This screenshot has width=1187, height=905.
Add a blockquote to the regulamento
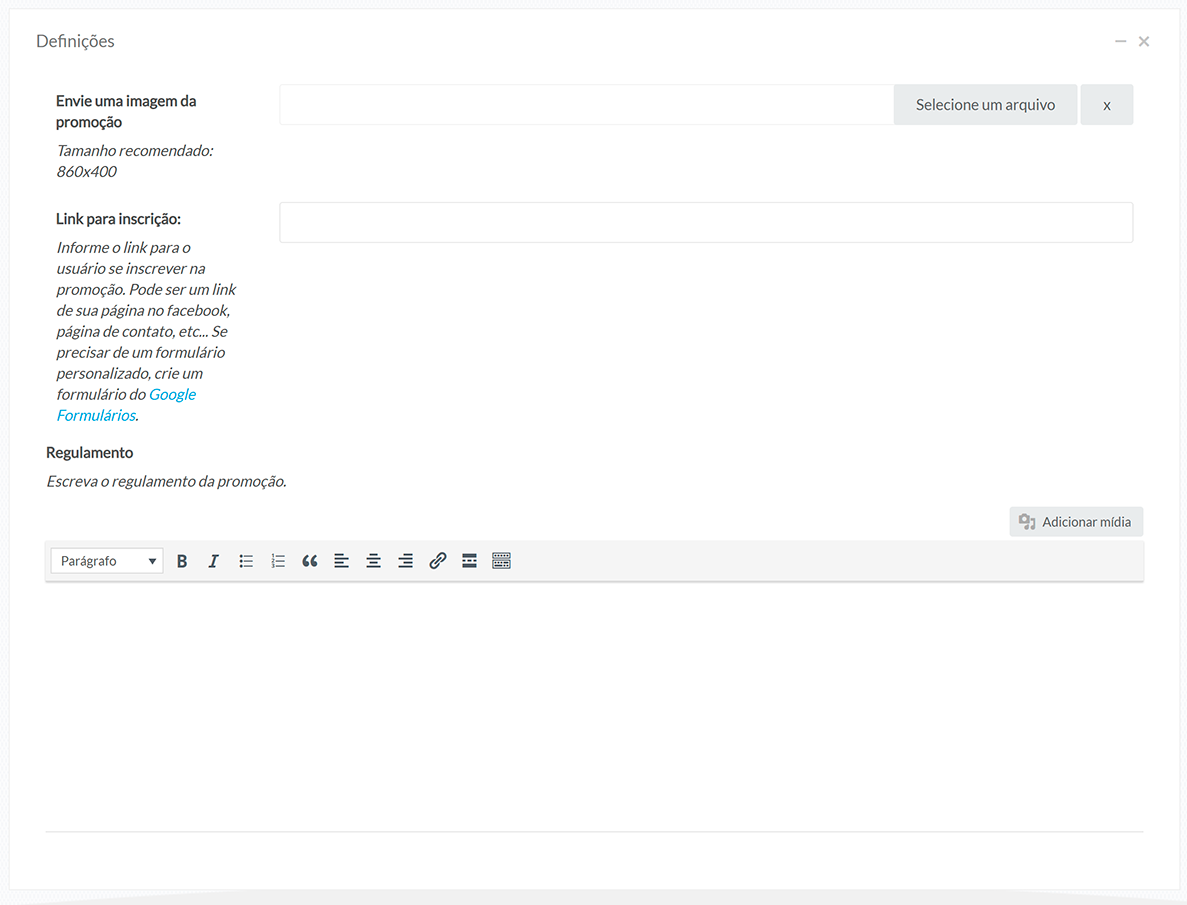pos(310,561)
